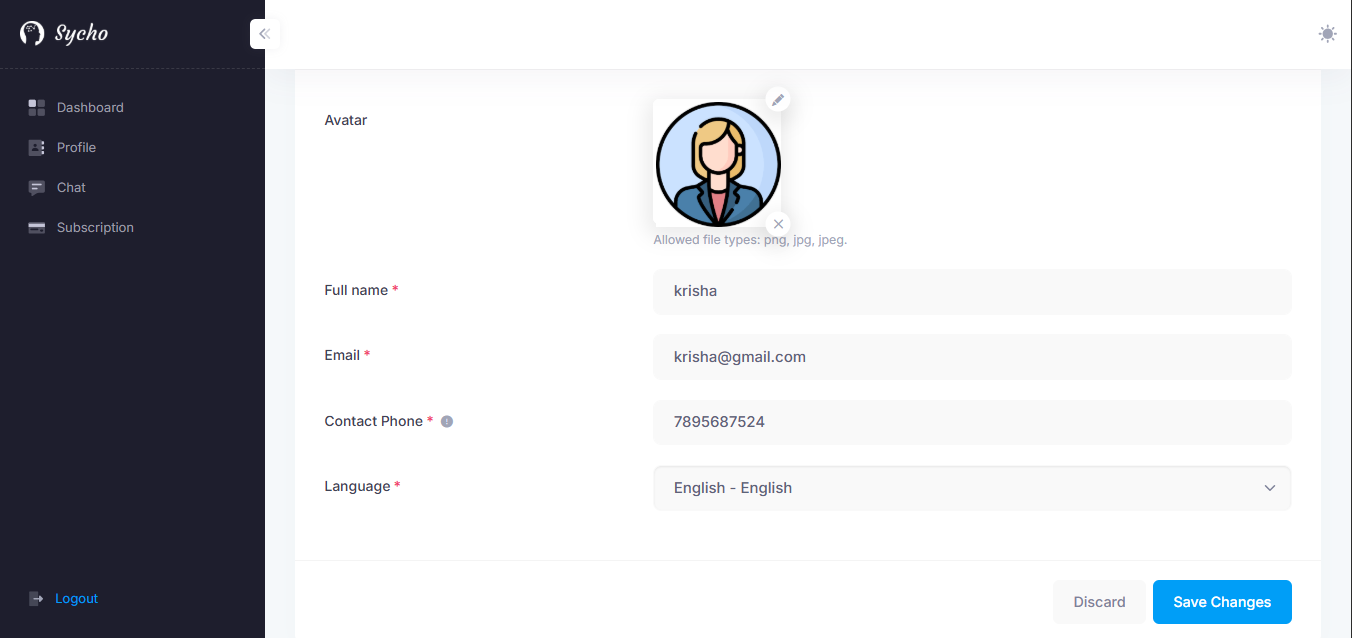Click the Sycho logo icon

(x=32, y=34)
